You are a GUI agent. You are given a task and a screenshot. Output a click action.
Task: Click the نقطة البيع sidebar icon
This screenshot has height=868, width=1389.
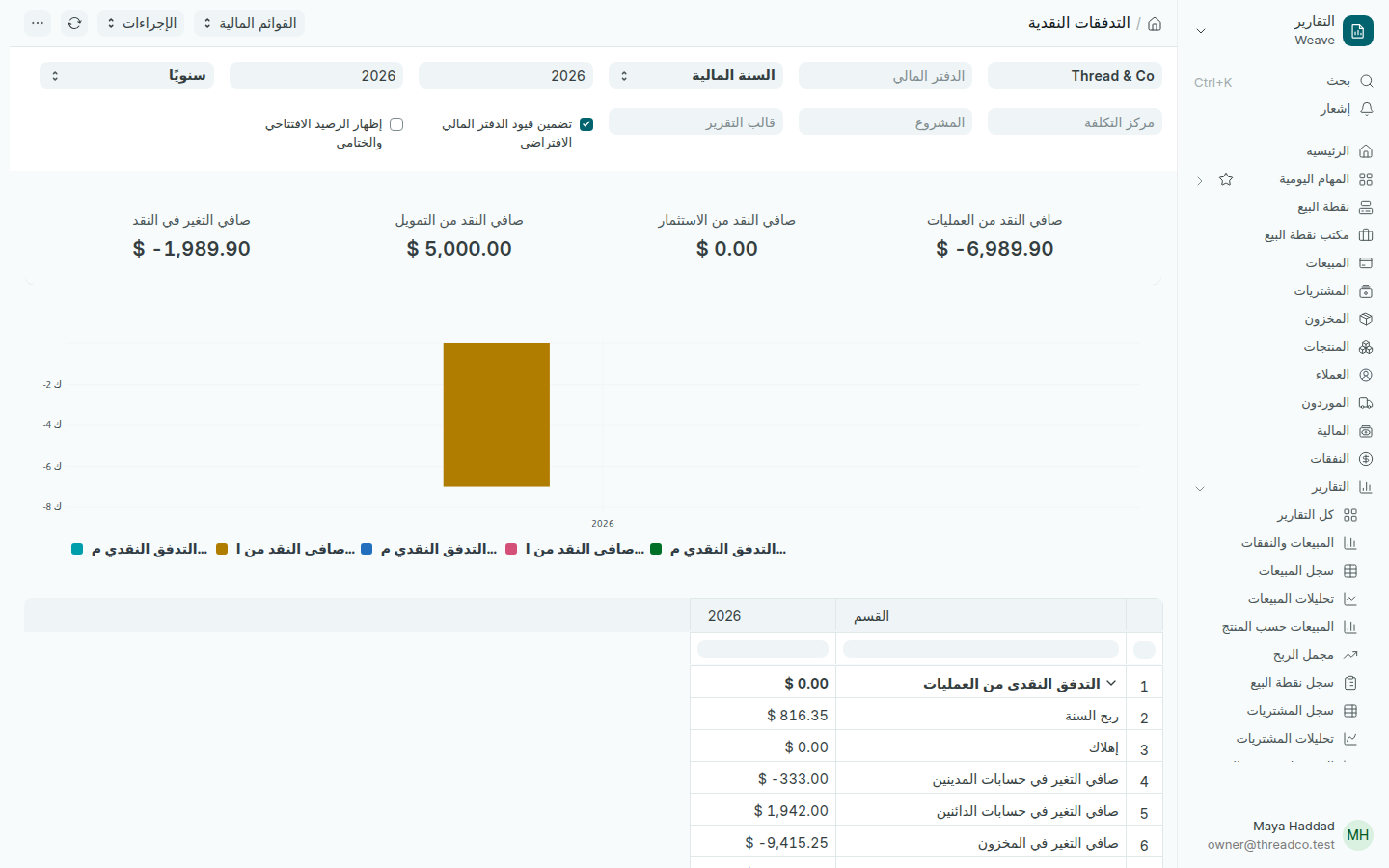(1366, 207)
